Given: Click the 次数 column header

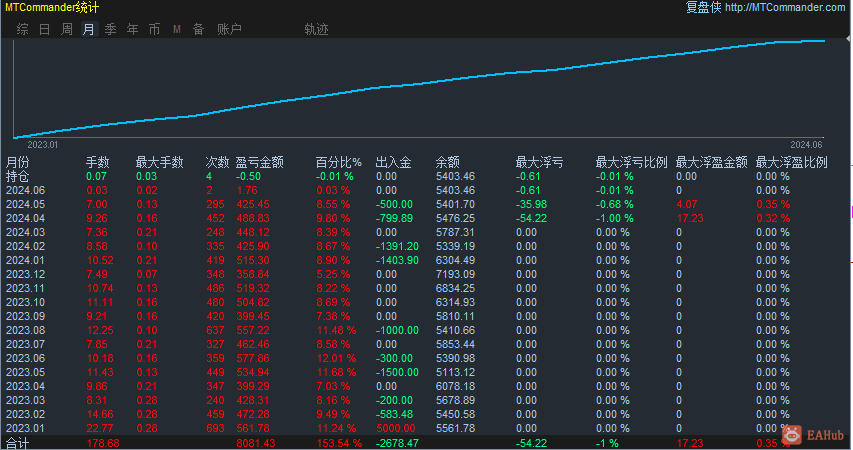Looking at the screenshot, I should [217, 162].
